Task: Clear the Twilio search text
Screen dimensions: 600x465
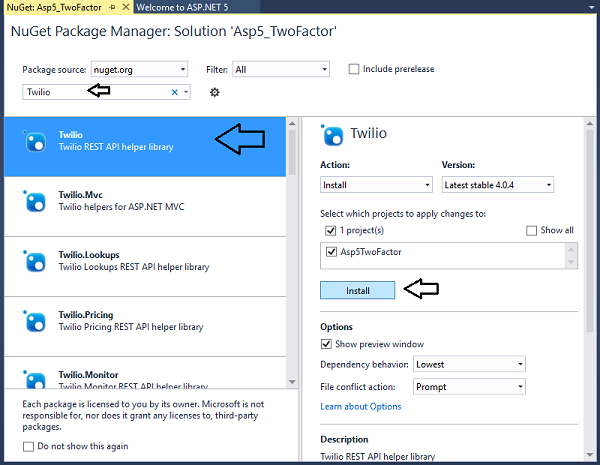Action: (174, 92)
